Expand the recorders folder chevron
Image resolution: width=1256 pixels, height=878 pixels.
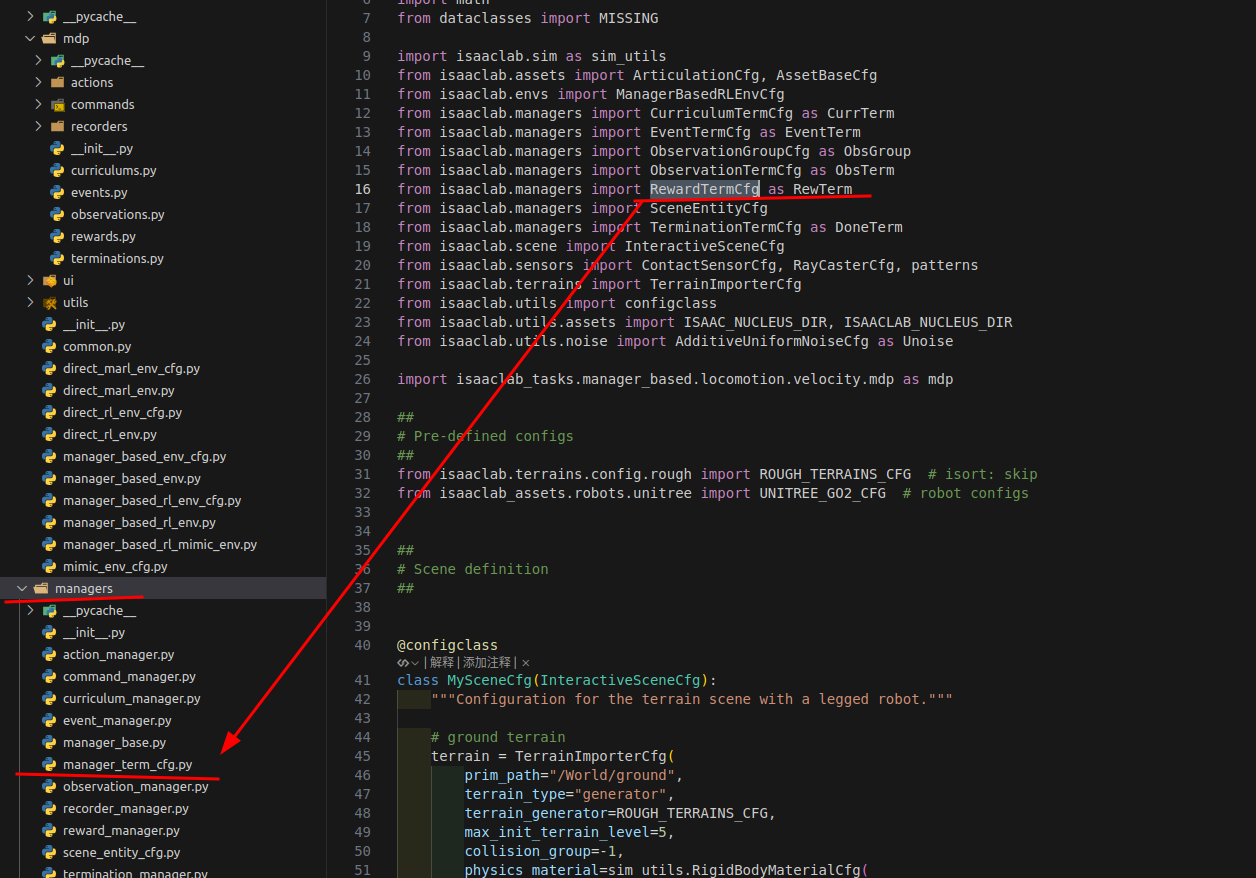click(x=38, y=127)
